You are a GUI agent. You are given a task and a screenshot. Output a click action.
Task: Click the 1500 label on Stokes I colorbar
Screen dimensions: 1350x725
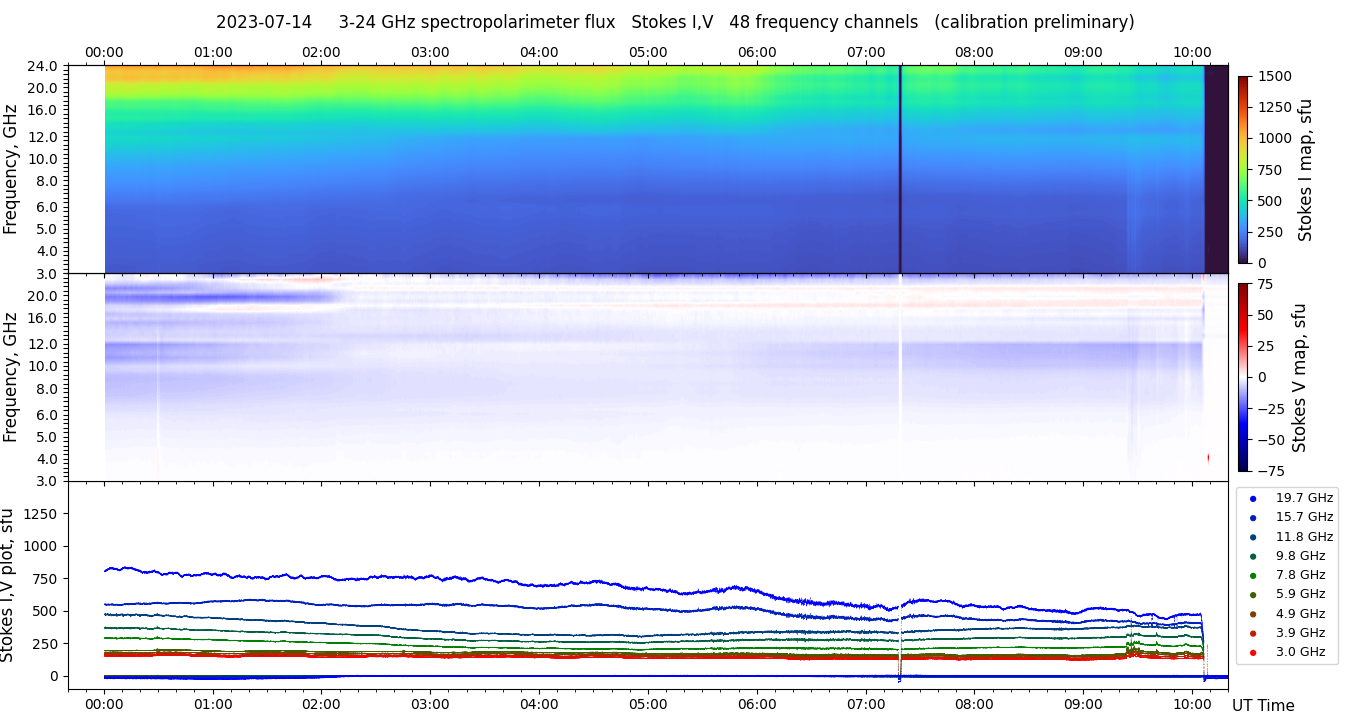(x=1274, y=76)
